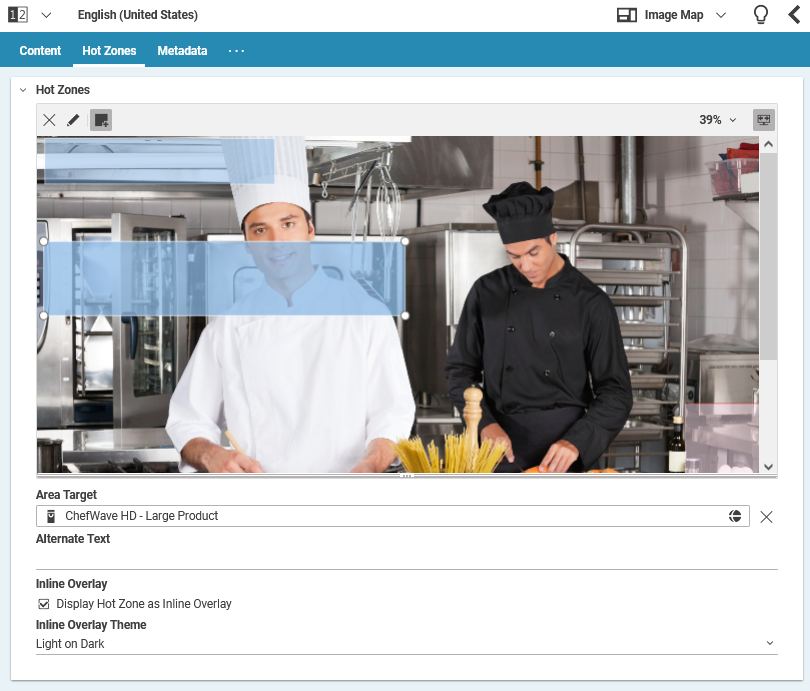
Task: Browse for a different Area Target
Action: tap(736, 515)
